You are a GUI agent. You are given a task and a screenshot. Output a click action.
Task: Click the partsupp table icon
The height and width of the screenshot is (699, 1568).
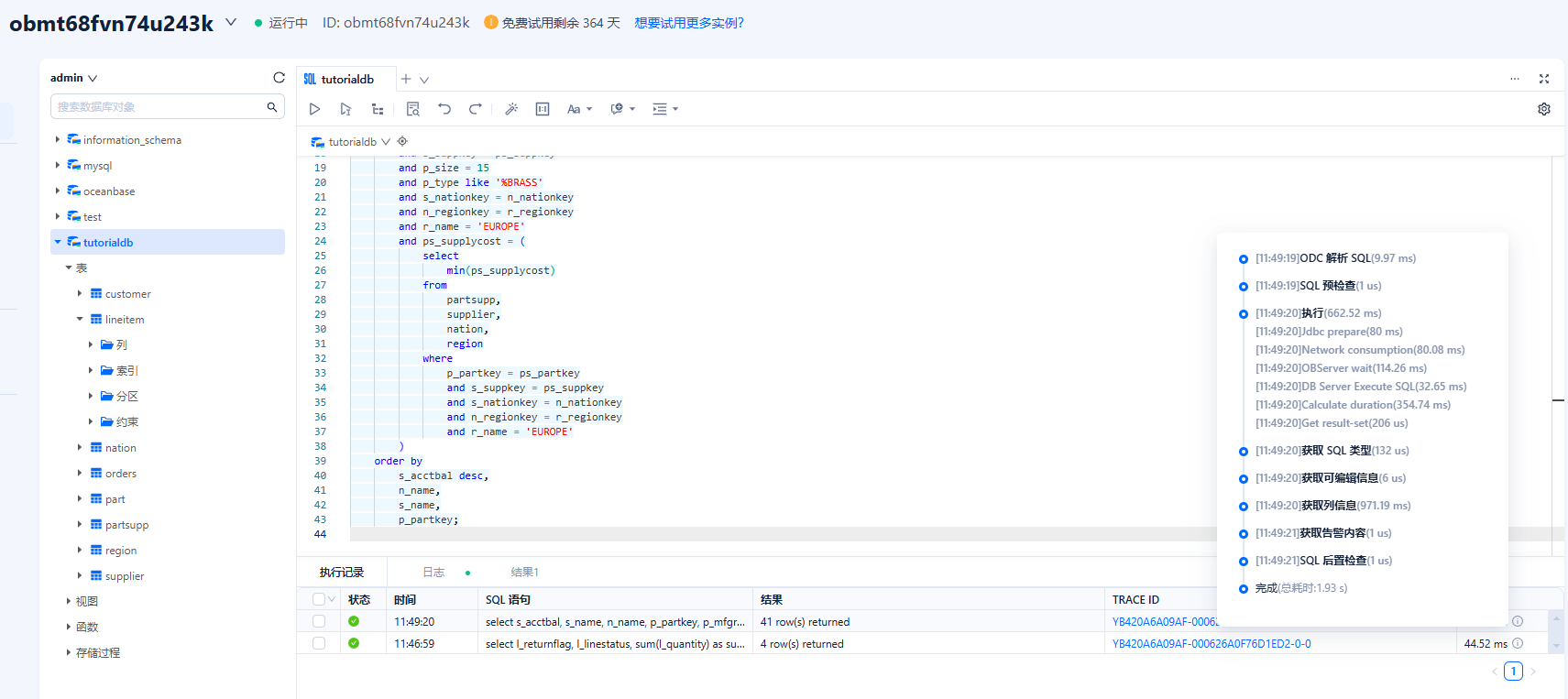[96, 525]
